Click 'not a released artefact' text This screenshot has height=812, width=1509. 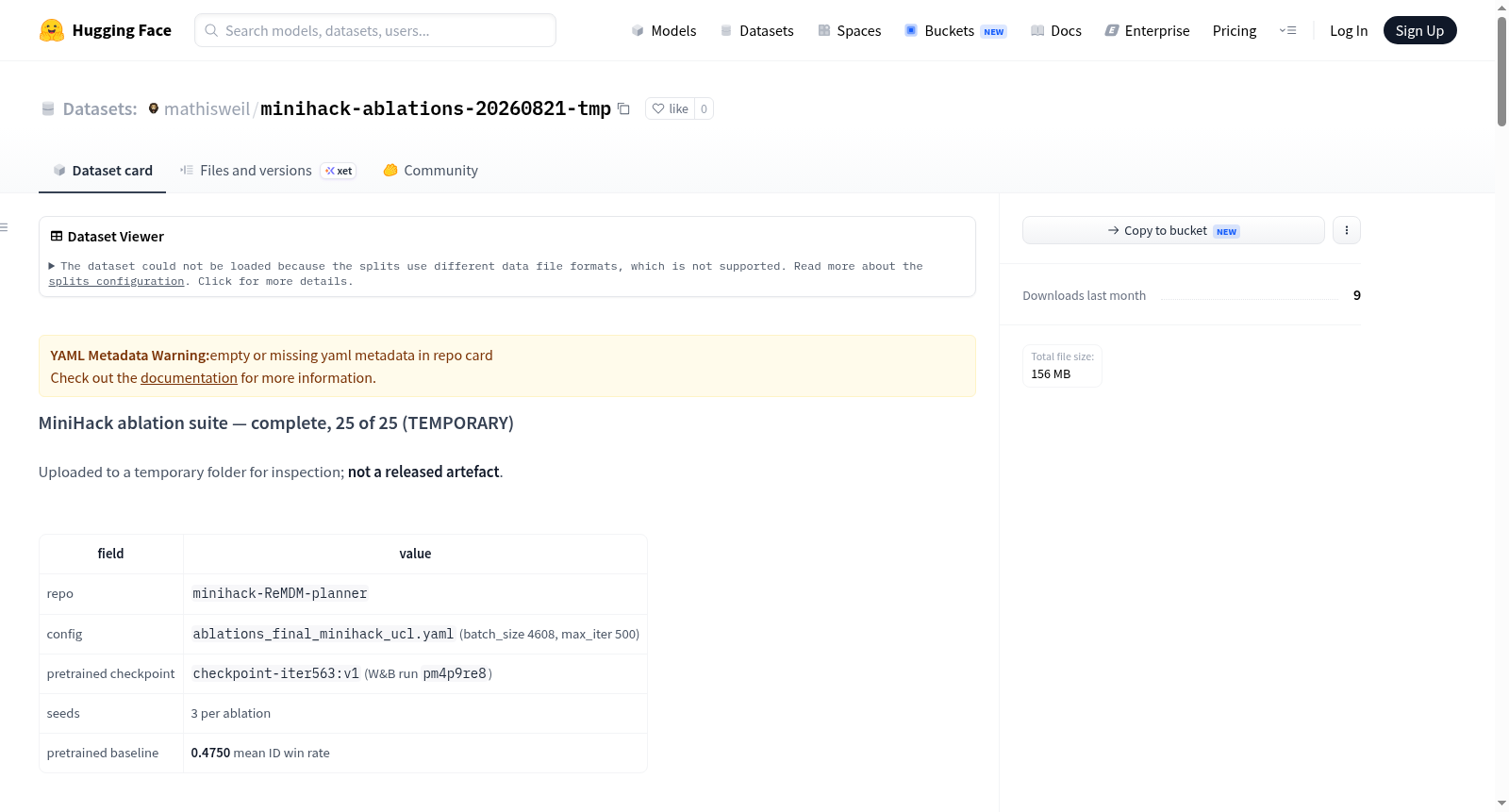pos(423,472)
